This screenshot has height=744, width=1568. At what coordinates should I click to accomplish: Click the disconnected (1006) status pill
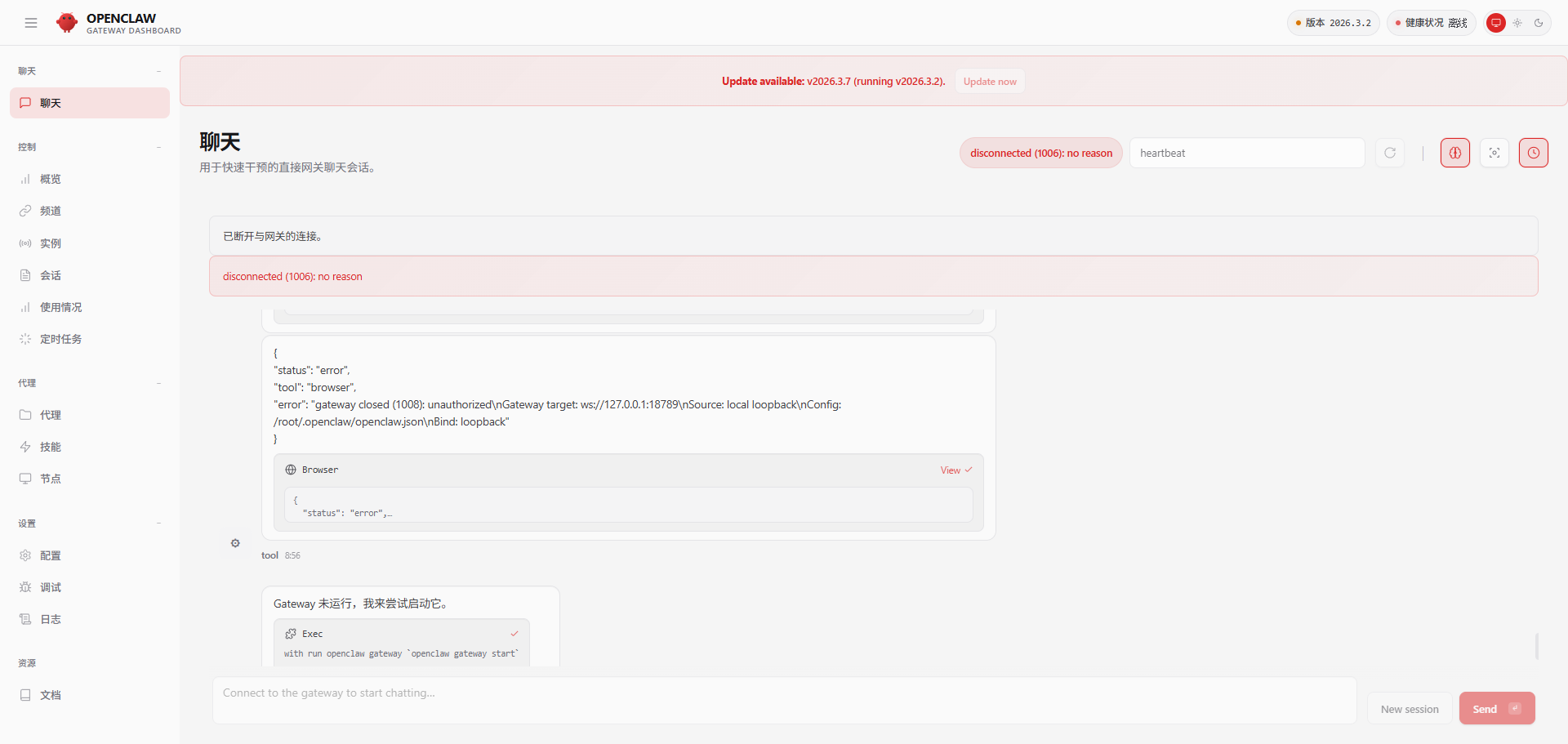[1041, 153]
